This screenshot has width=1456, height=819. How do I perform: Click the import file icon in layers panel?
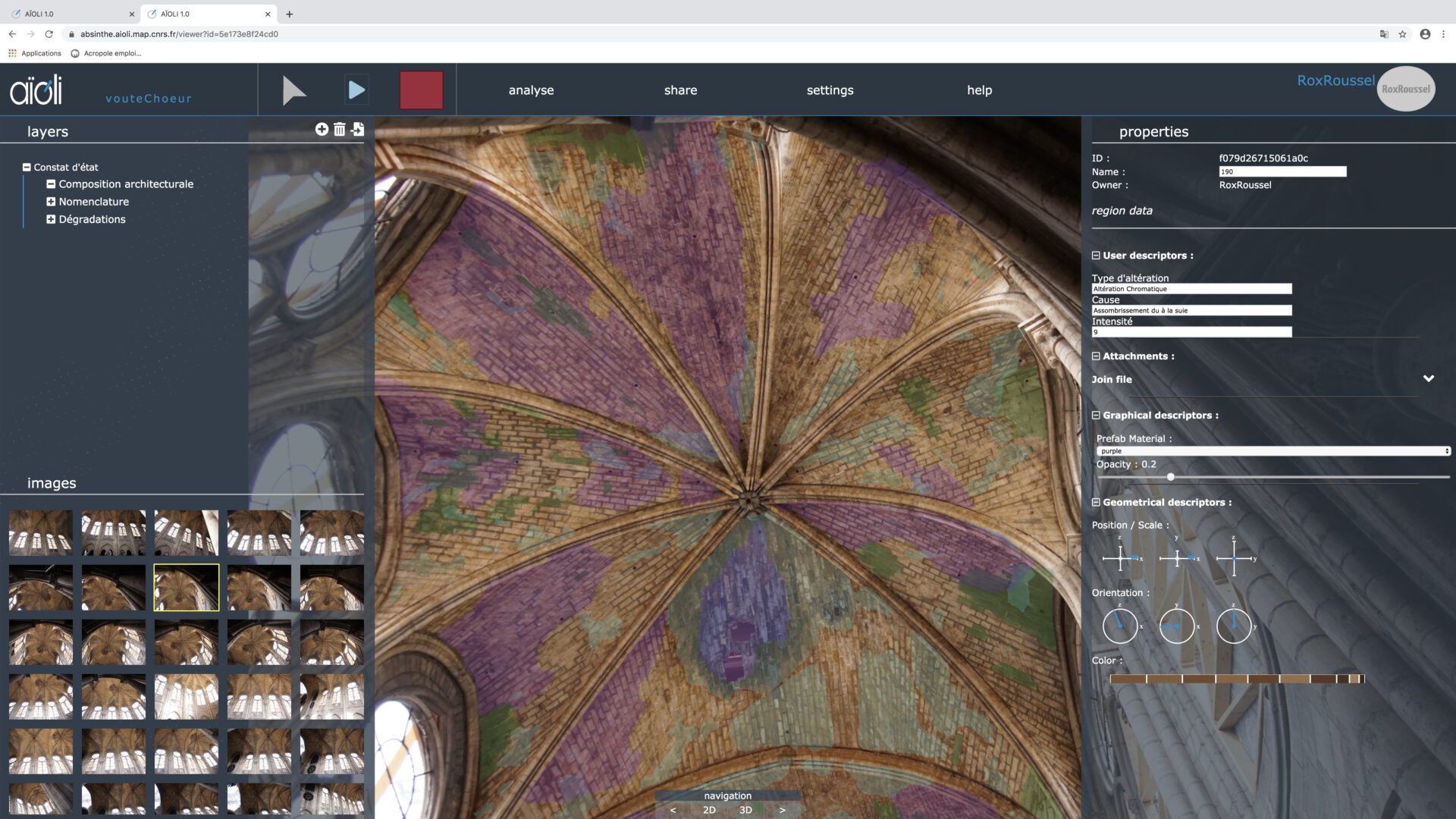pos(358,130)
